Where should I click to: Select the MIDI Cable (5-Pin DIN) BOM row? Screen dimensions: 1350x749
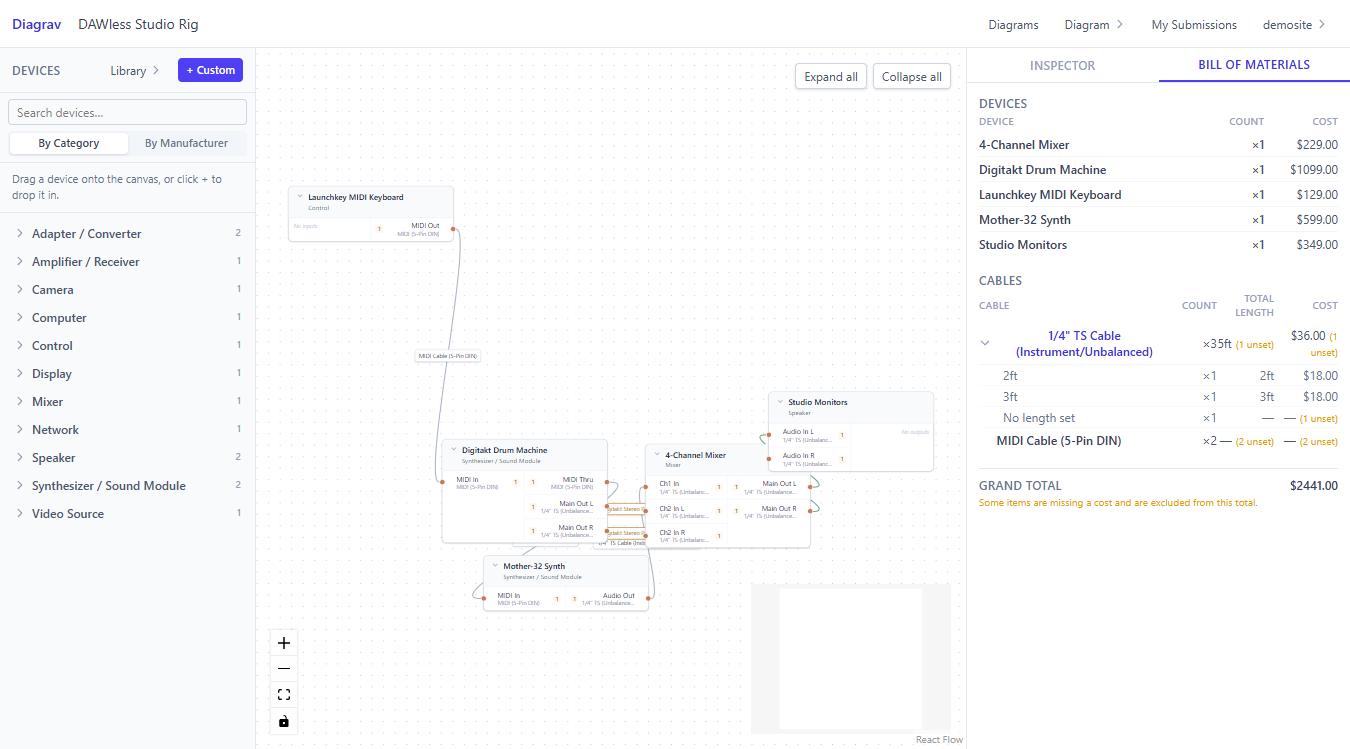pos(1158,441)
